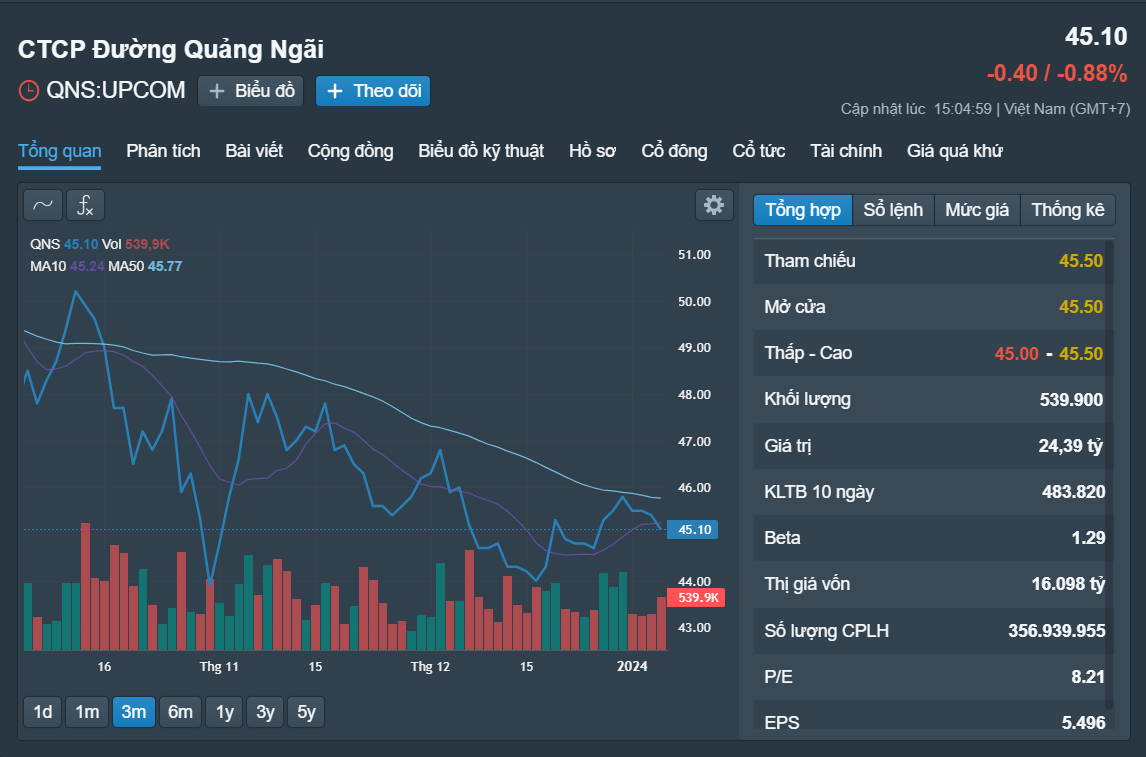This screenshot has width=1146, height=757.
Task: Select the Thống kê panel tab
Action: click(x=1068, y=210)
